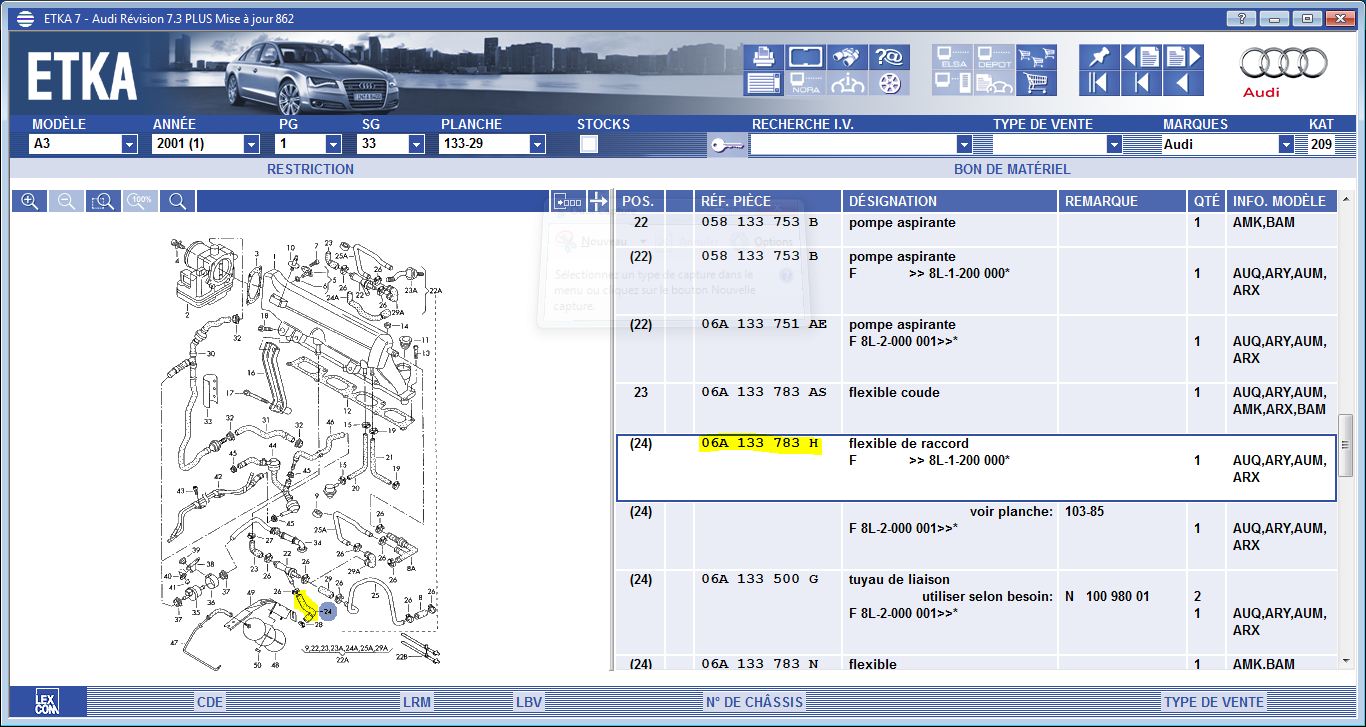Screen dimensions: 1366x727
Task: Click the zoom area selection magnifier
Action: (103, 201)
